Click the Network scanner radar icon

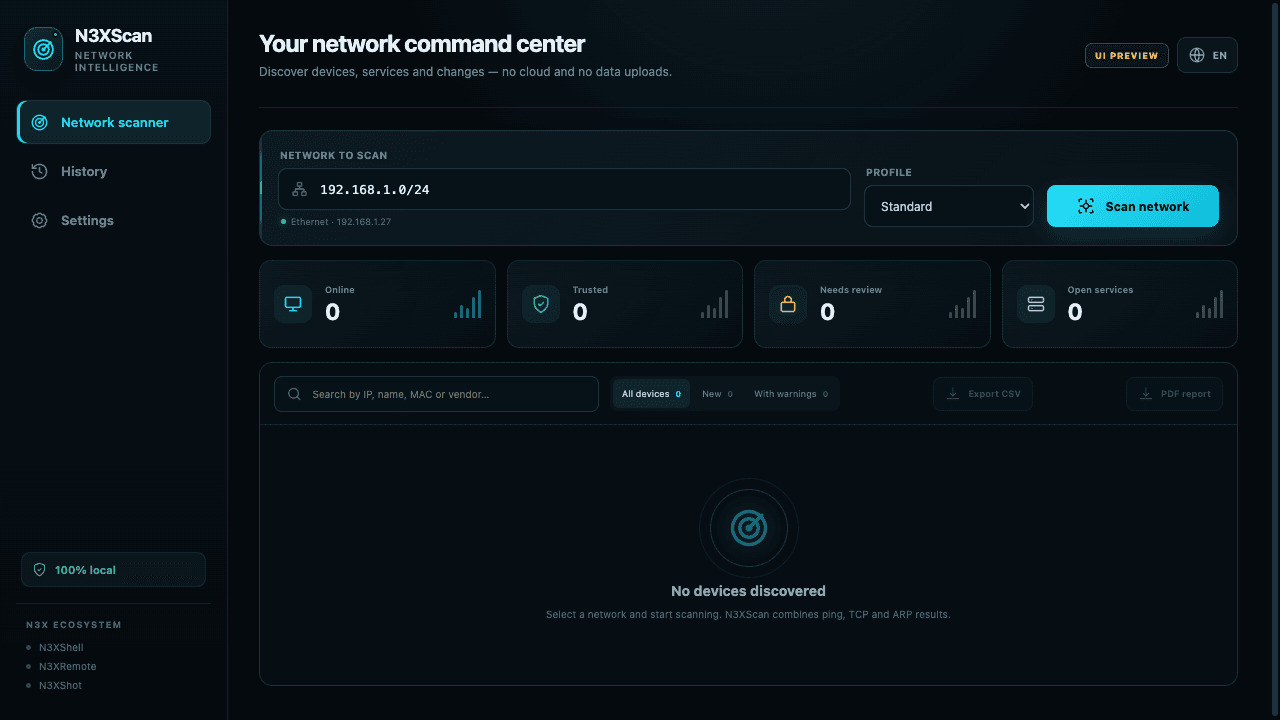tap(40, 122)
